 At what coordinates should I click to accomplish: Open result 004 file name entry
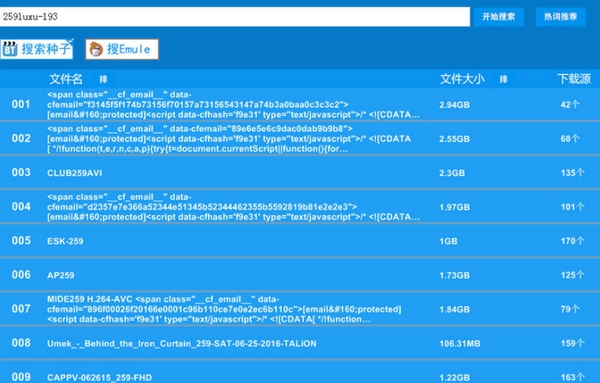(x=233, y=207)
